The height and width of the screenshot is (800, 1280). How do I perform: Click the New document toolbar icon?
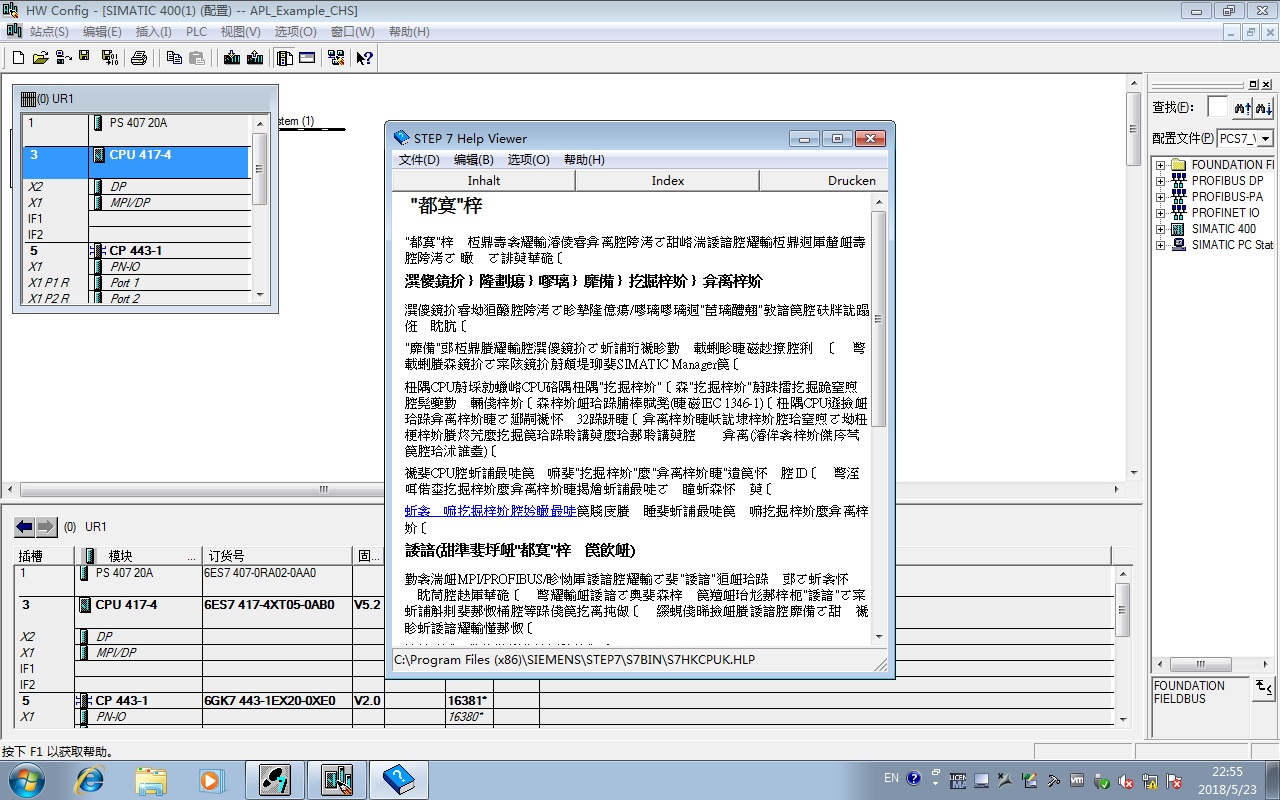click(18, 58)
